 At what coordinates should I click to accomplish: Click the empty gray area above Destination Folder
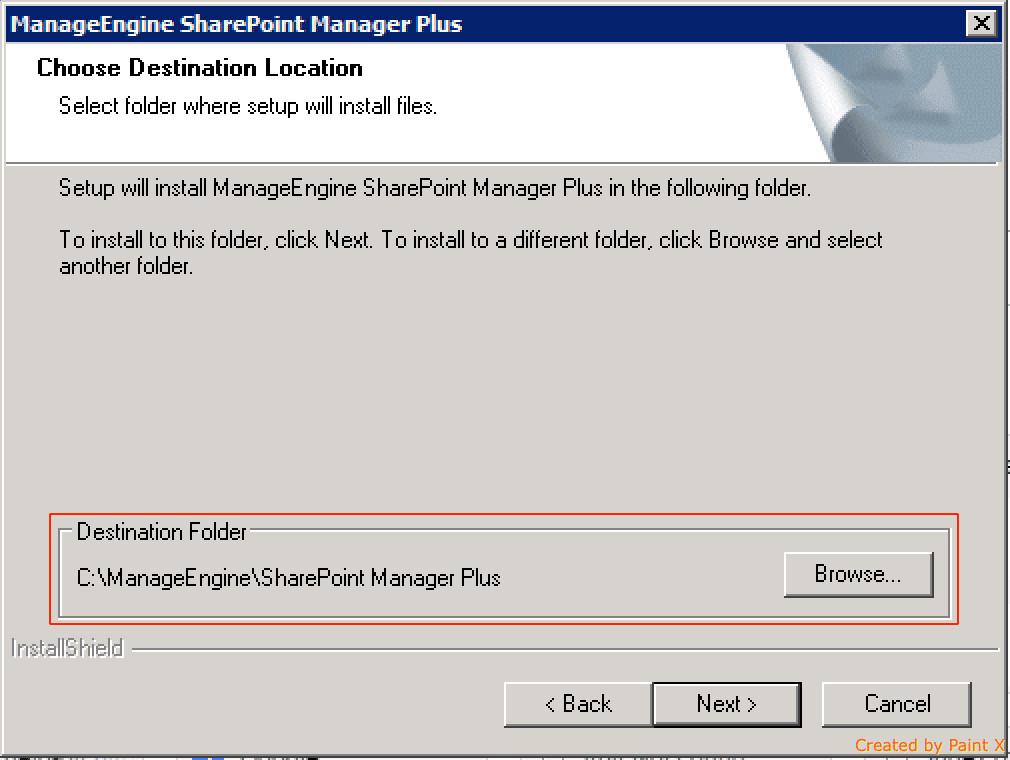[x=500, y=400]
